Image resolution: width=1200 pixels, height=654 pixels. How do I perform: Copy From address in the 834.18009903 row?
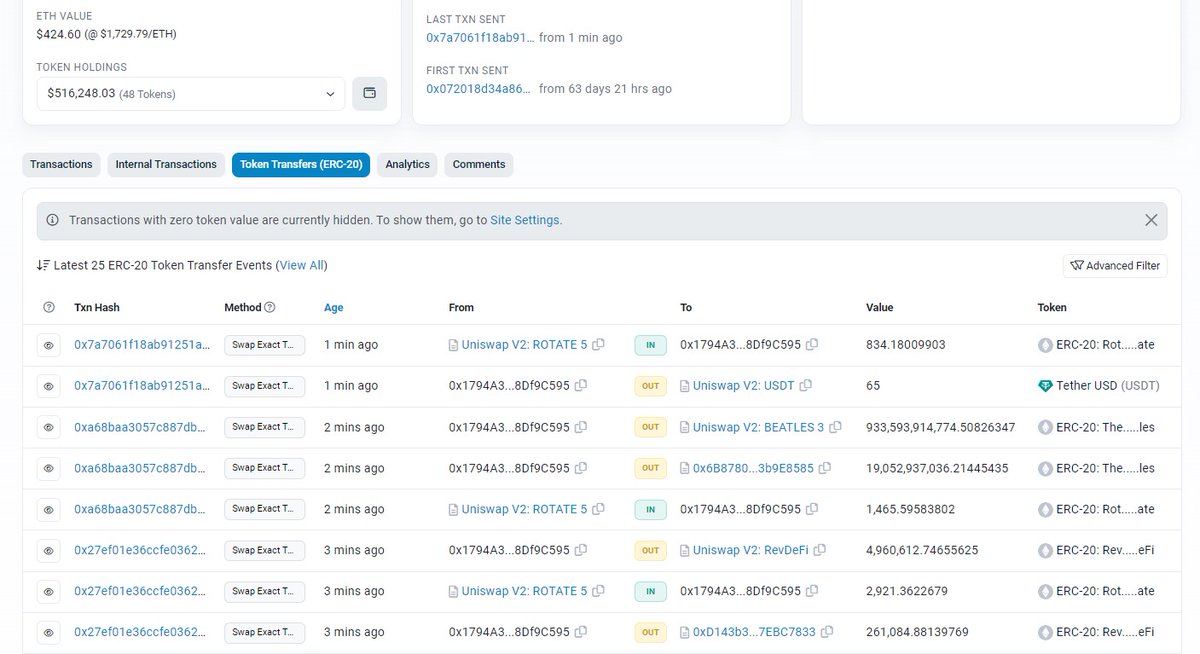pyautogui.click(x=598, y=345)
